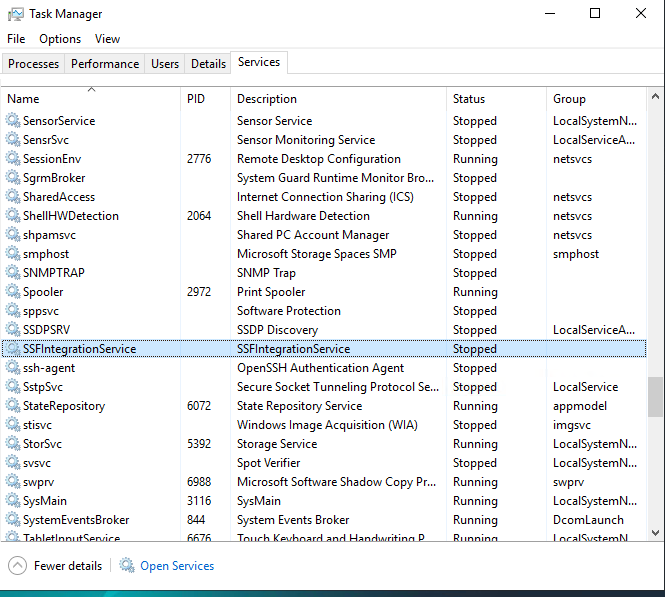Click the Open Services link
The width and height of the screenshot is (665, 597).
(x=177, y=566)
